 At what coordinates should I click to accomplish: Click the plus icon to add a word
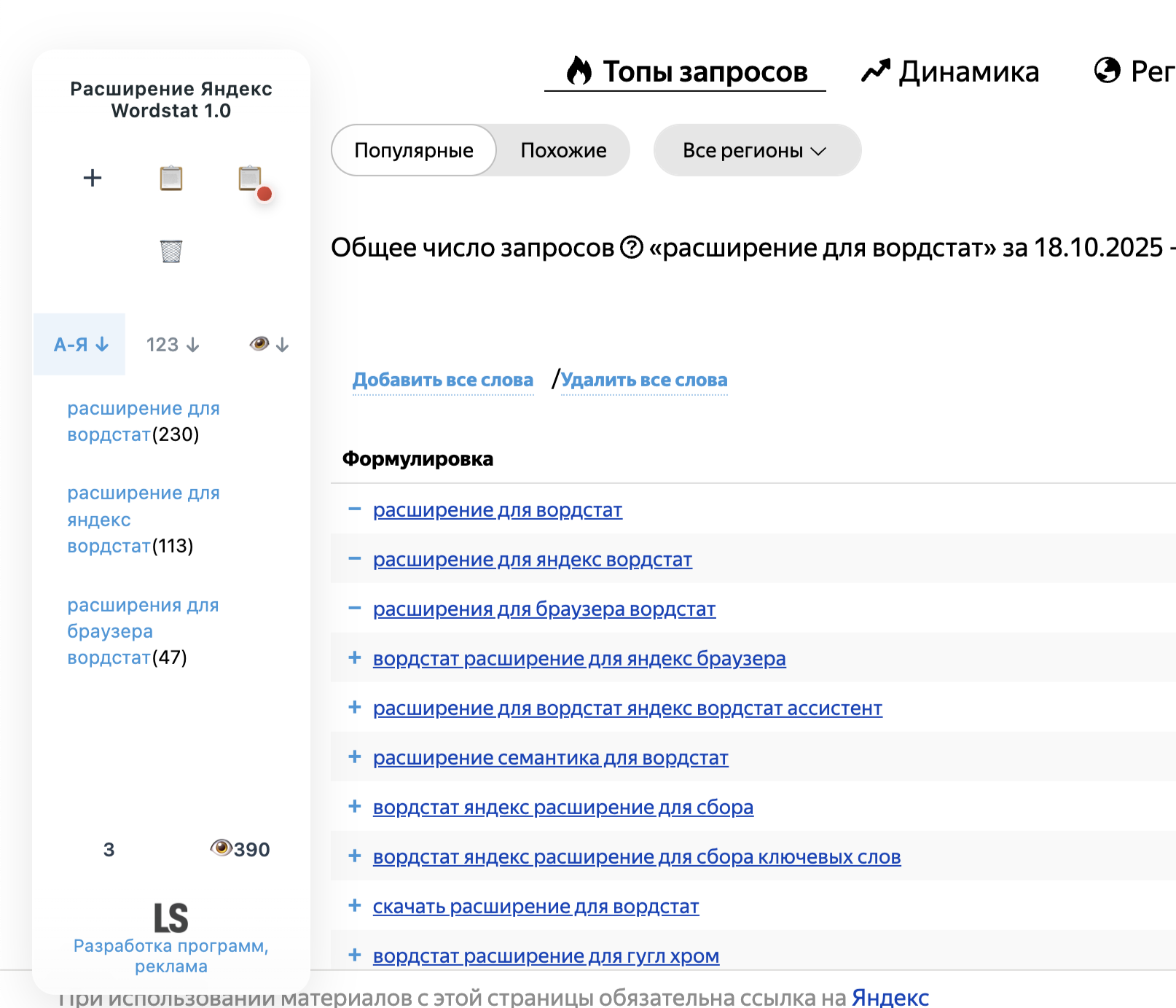click(92, 178)
